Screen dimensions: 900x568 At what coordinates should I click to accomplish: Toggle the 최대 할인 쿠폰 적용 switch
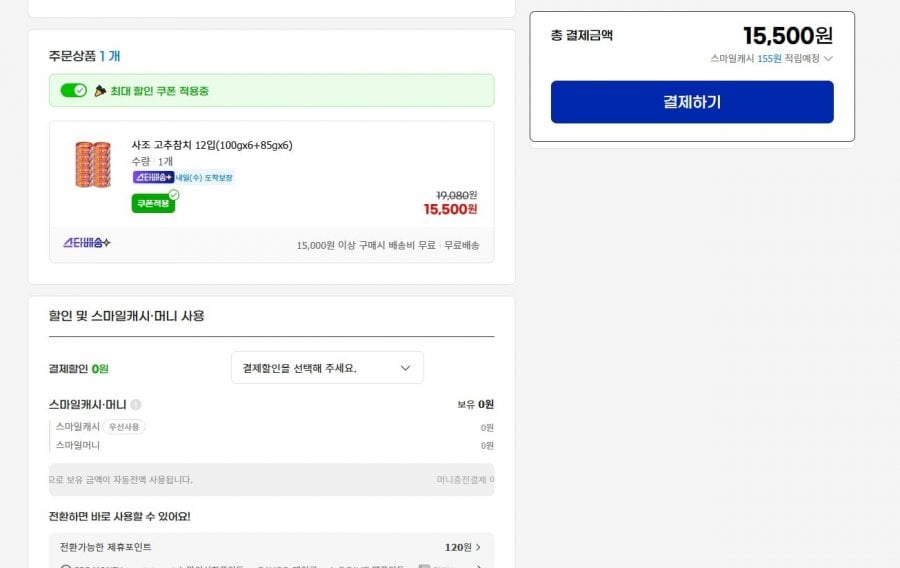click(x=73, y=91)
